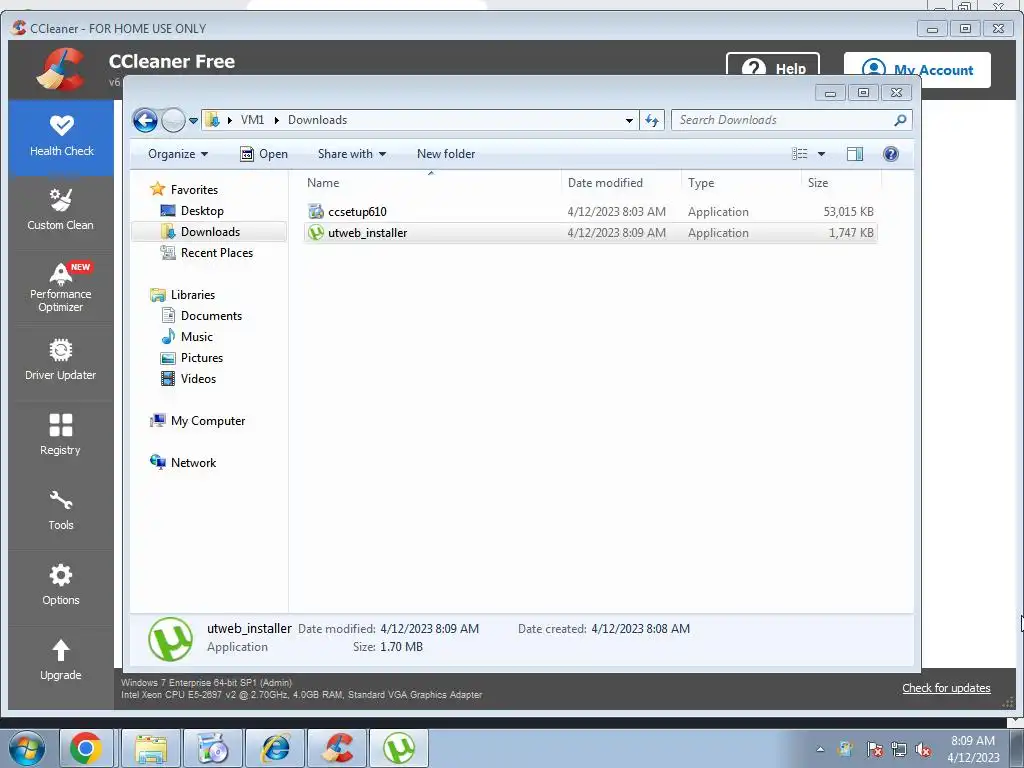Viewport: 1024px width, 768px height.
Task: Open Registry section in CCleaner
Action: 61,435
